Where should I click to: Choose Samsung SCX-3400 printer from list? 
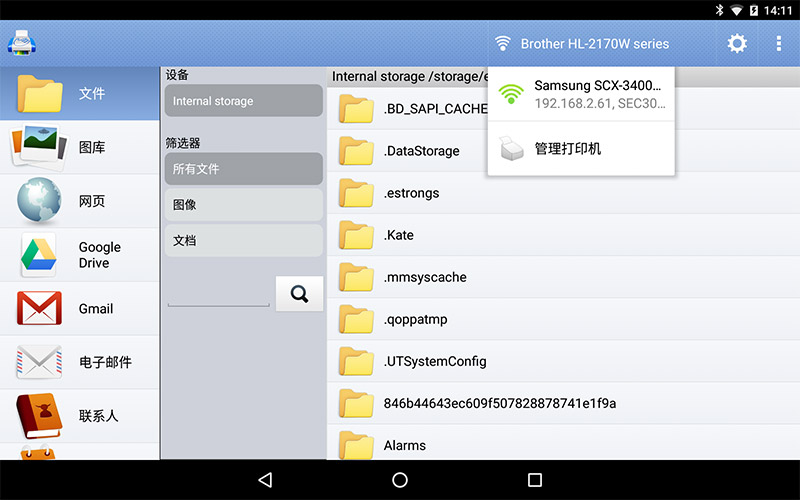[x=582, y=94]
